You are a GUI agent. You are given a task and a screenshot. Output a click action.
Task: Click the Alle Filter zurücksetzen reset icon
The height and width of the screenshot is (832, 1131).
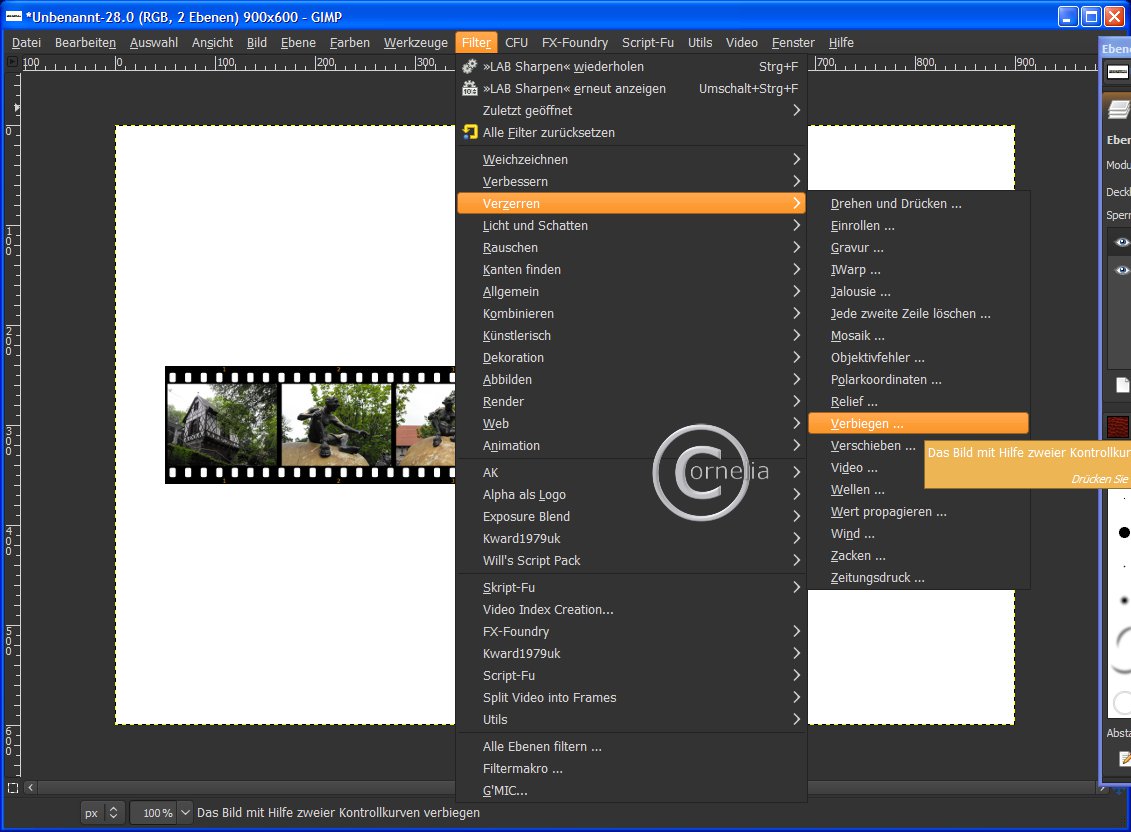pyautogui.click(x=470, y=132)
